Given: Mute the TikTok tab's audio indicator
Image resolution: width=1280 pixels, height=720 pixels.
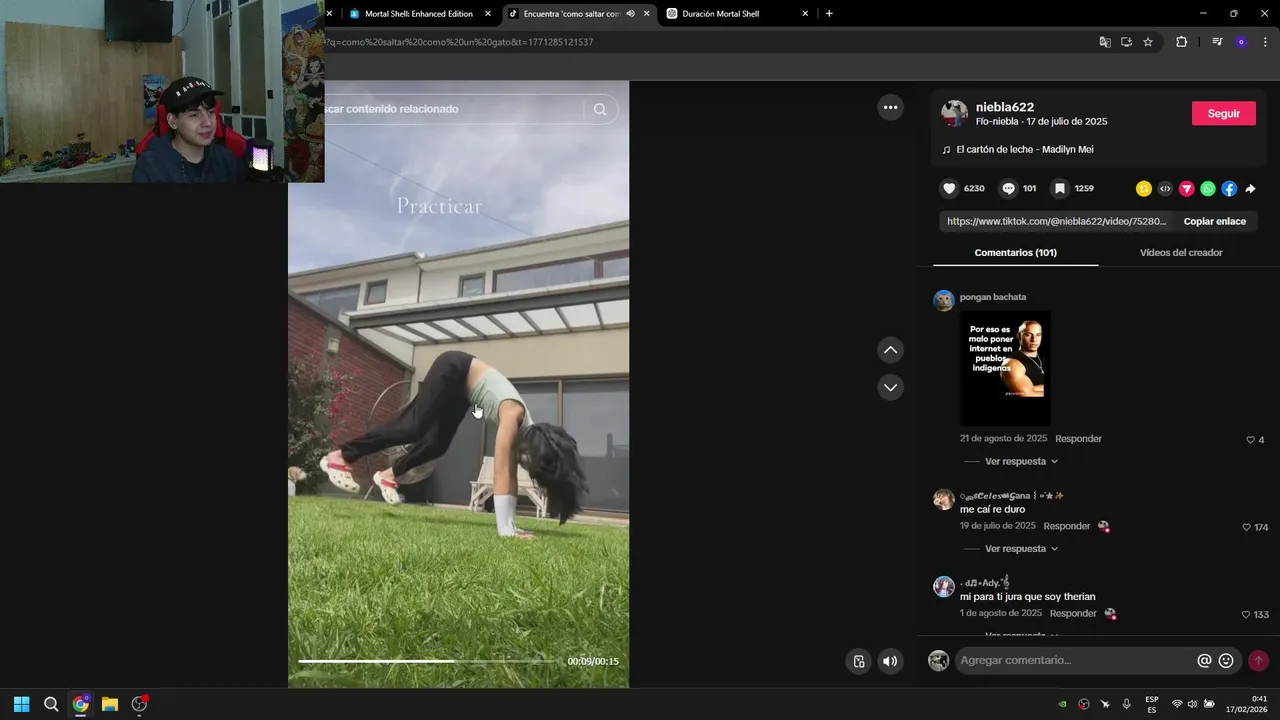Looking at the screenshot, I should [630, 14].
